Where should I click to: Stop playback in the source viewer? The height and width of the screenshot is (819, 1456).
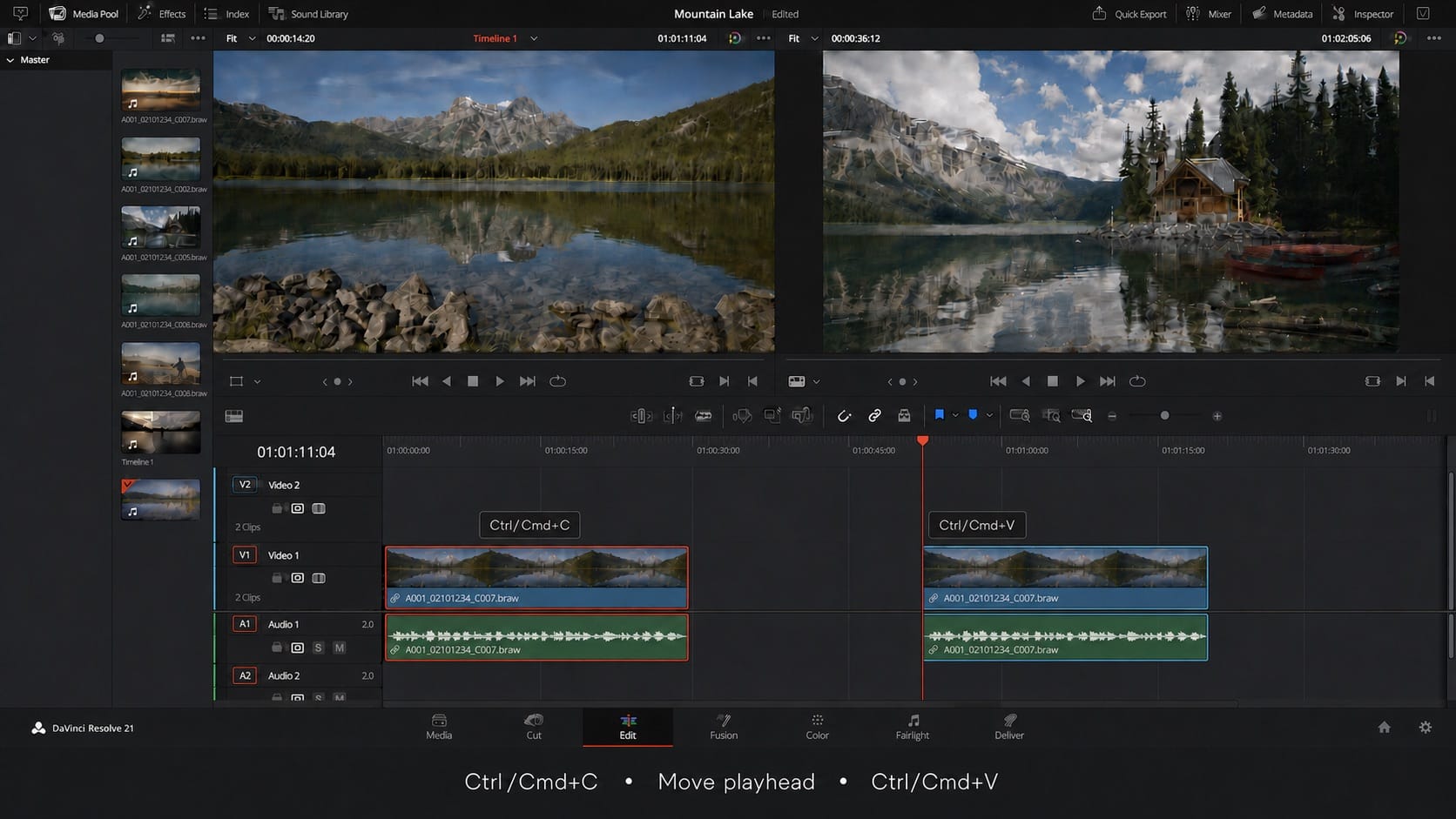point(473,381)
